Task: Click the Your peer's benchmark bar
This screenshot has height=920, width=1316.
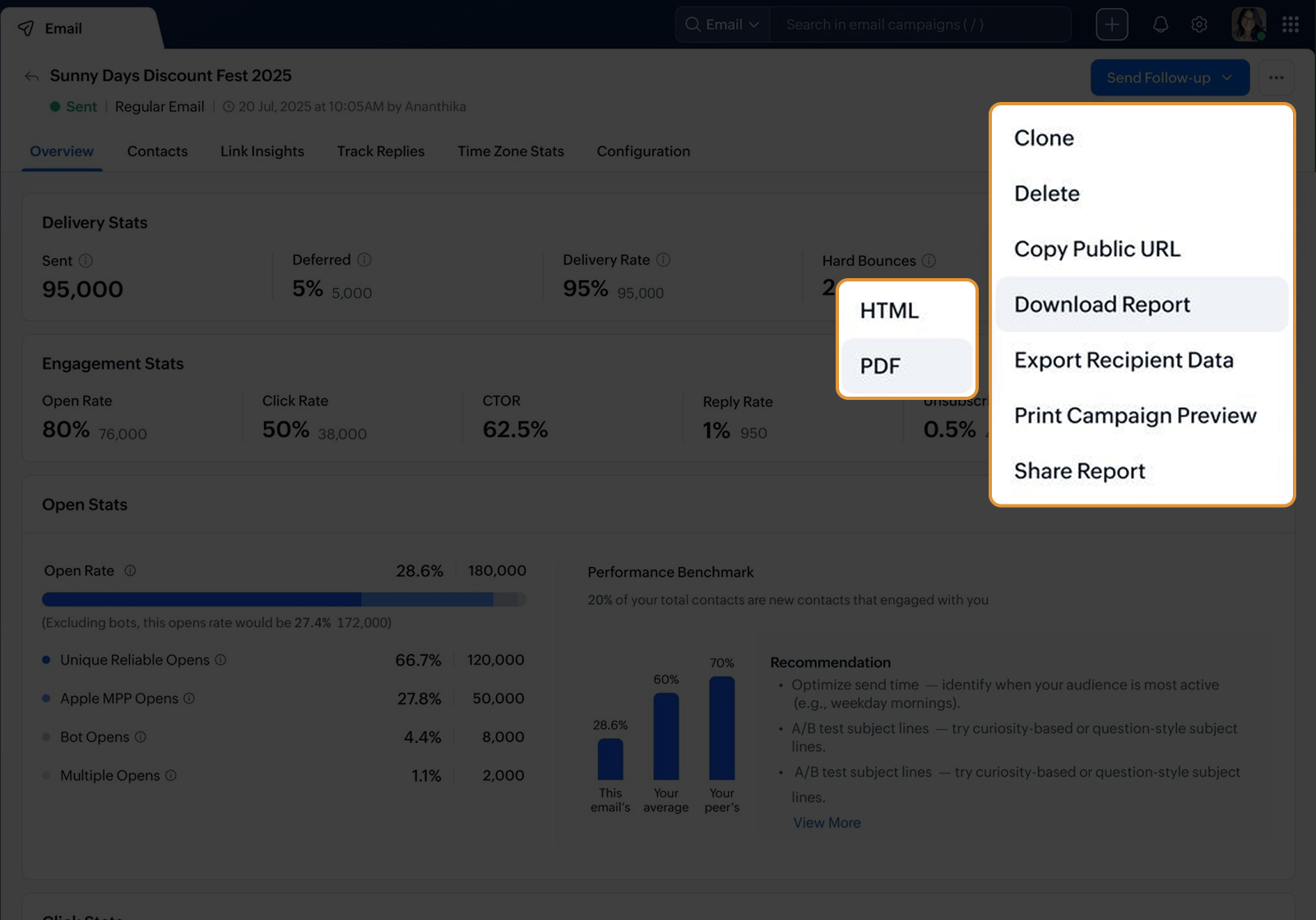Action: tap(722, 727)
